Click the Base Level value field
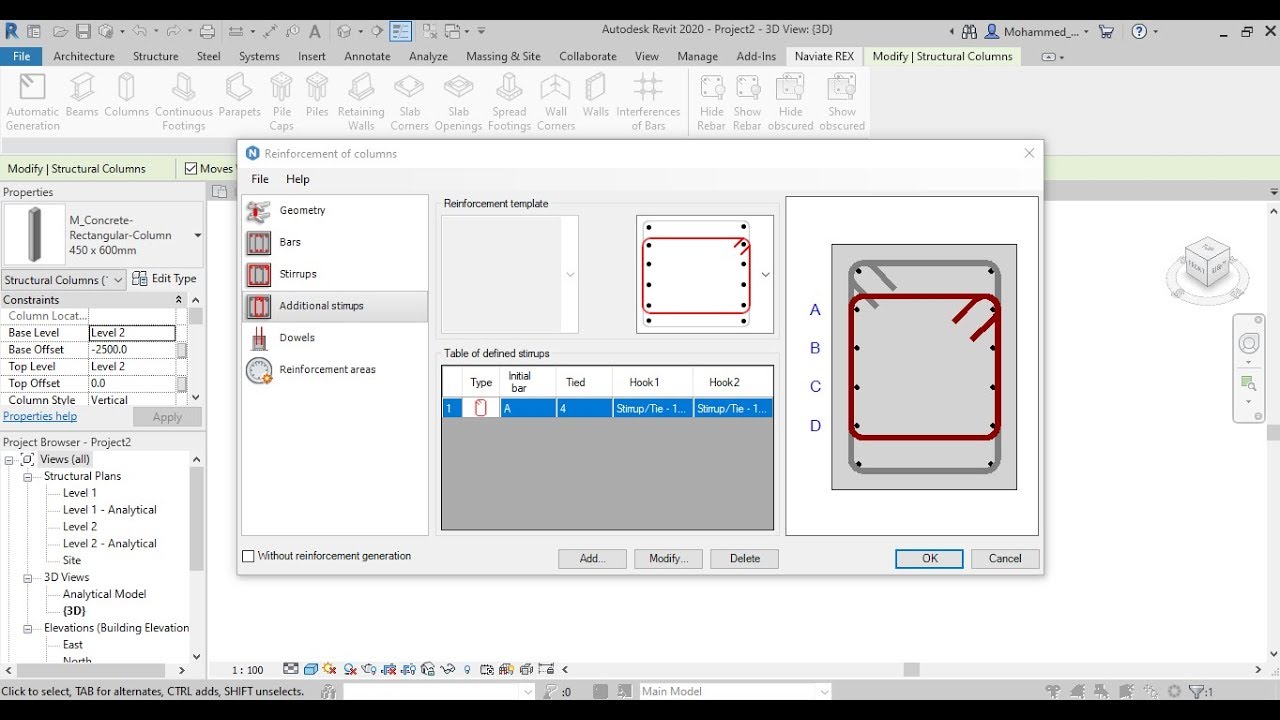 point(132,333)
